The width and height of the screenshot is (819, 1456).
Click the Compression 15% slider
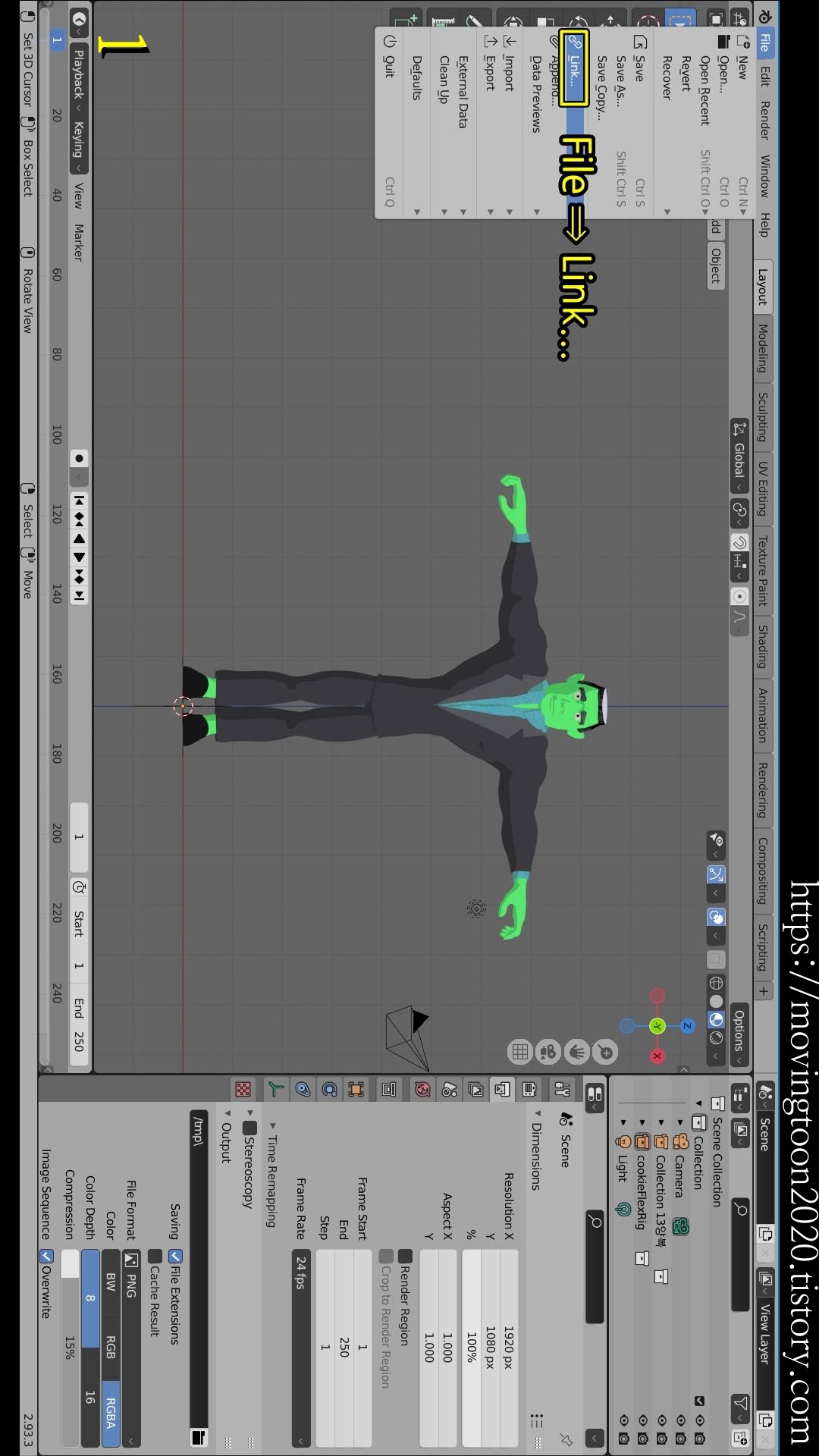[x=70, y=1348]
